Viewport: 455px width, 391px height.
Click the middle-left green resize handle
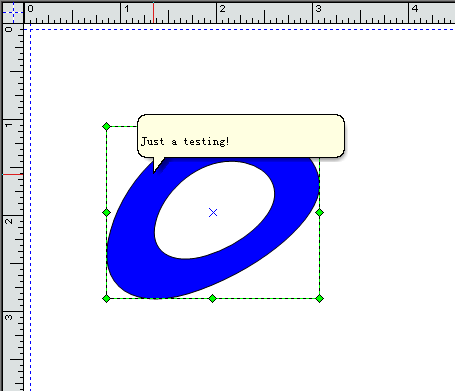point(106,212)
